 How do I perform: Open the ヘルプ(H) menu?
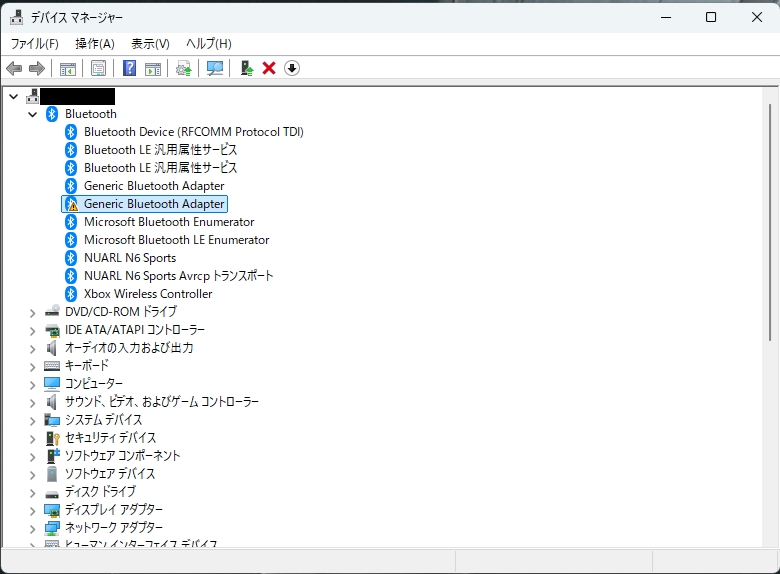tap(208, 44)
